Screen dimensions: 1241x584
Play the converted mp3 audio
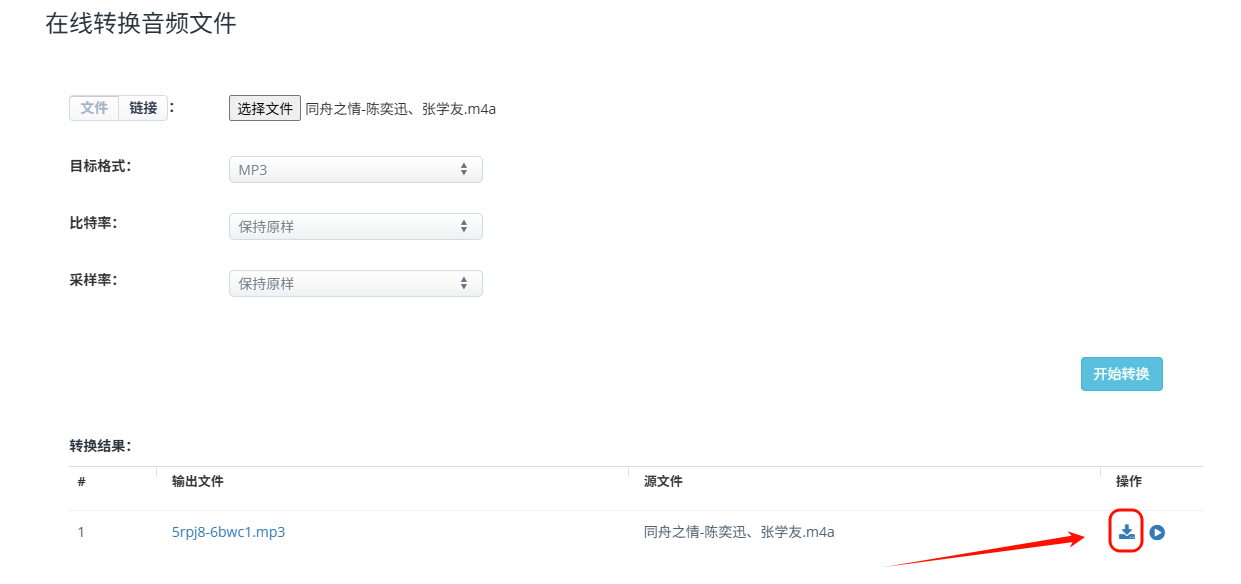(x=1157, y=532)
